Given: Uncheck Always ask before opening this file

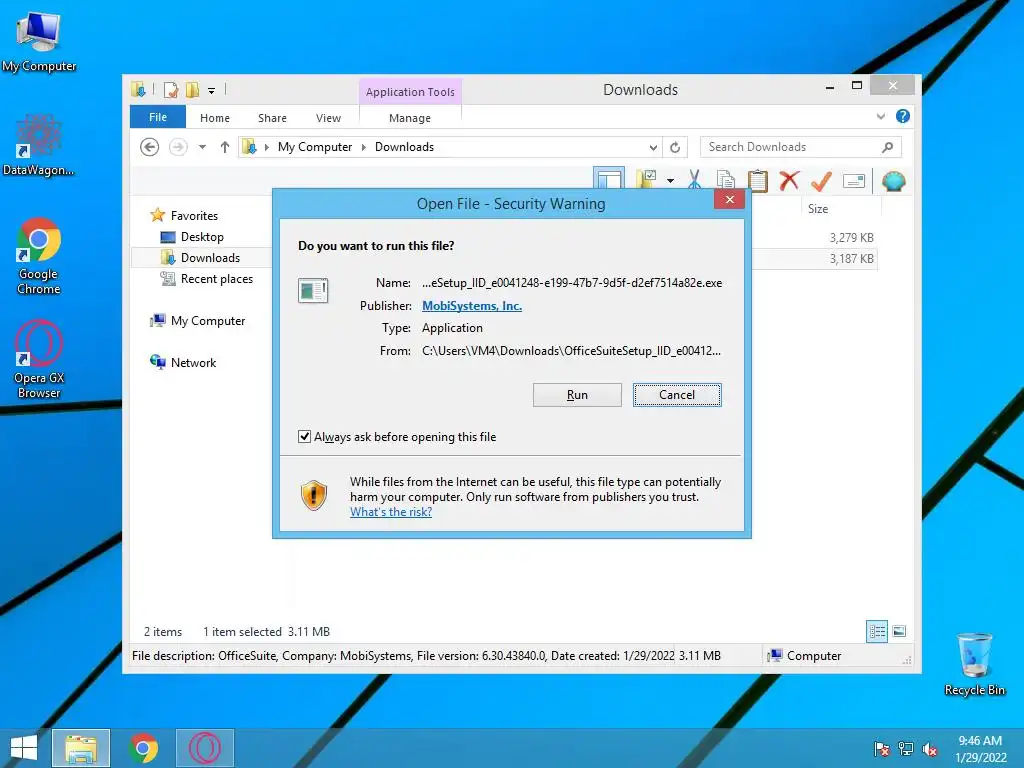Looking at the screenshot, I should point(304,436).
